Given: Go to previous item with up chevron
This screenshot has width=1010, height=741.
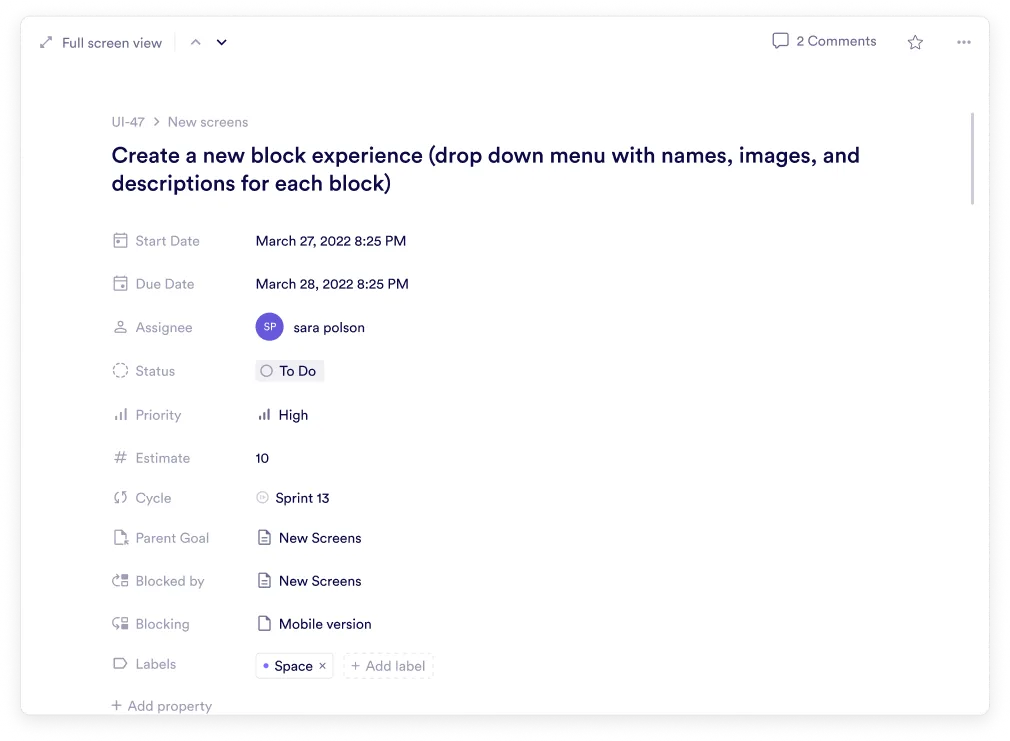Looking at the screenshot, I should click(x=196, y=42).
